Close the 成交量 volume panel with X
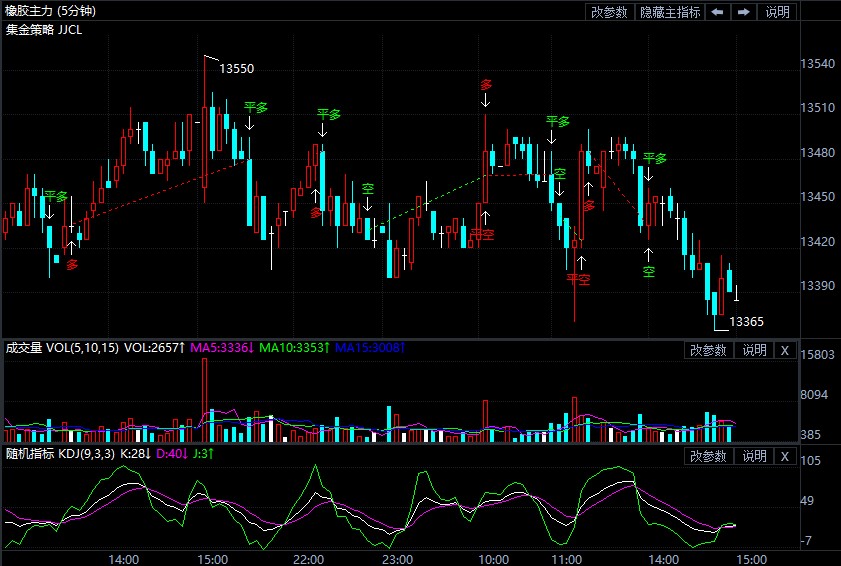The height and width of the screenshot is (566, 841). pyautogui.click(x=785, y=350)
